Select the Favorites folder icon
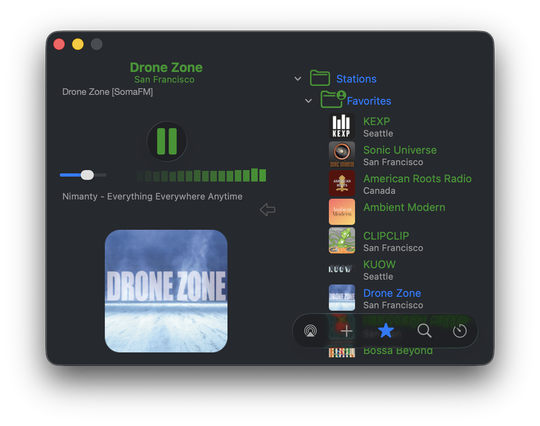Screen dimensions: 540x426 click(x=333, y=100)
